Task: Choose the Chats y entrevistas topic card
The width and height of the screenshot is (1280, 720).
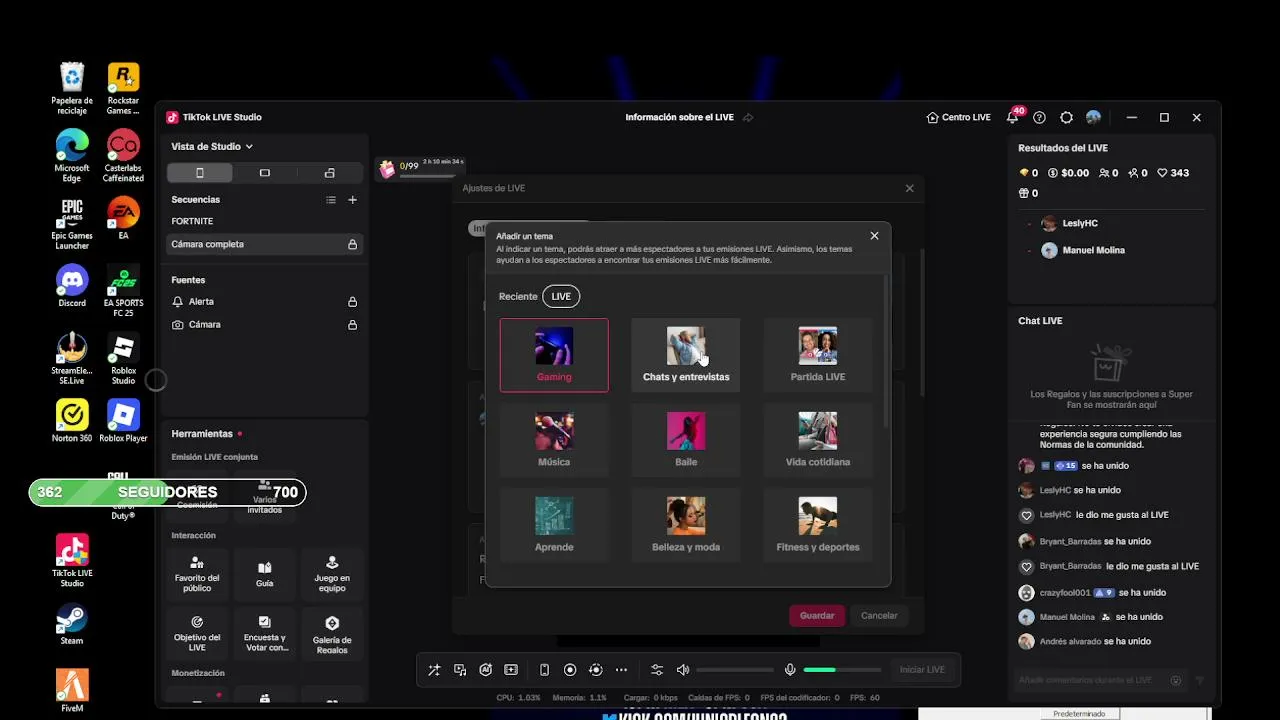Action: pyautogui.click(x=686, y=355)
